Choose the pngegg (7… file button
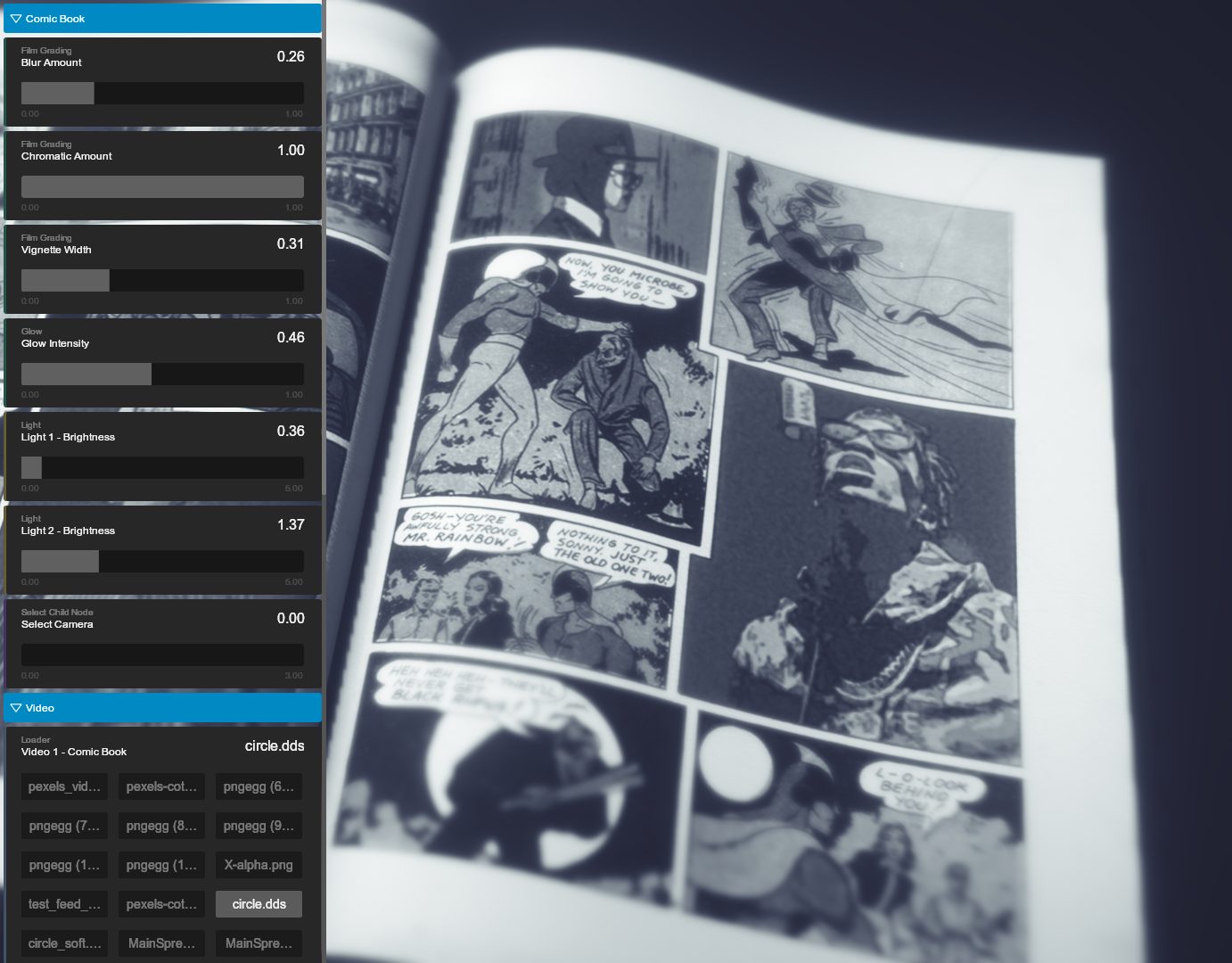This screenshot has width=1232, height=963. click(x=64, y=826)
